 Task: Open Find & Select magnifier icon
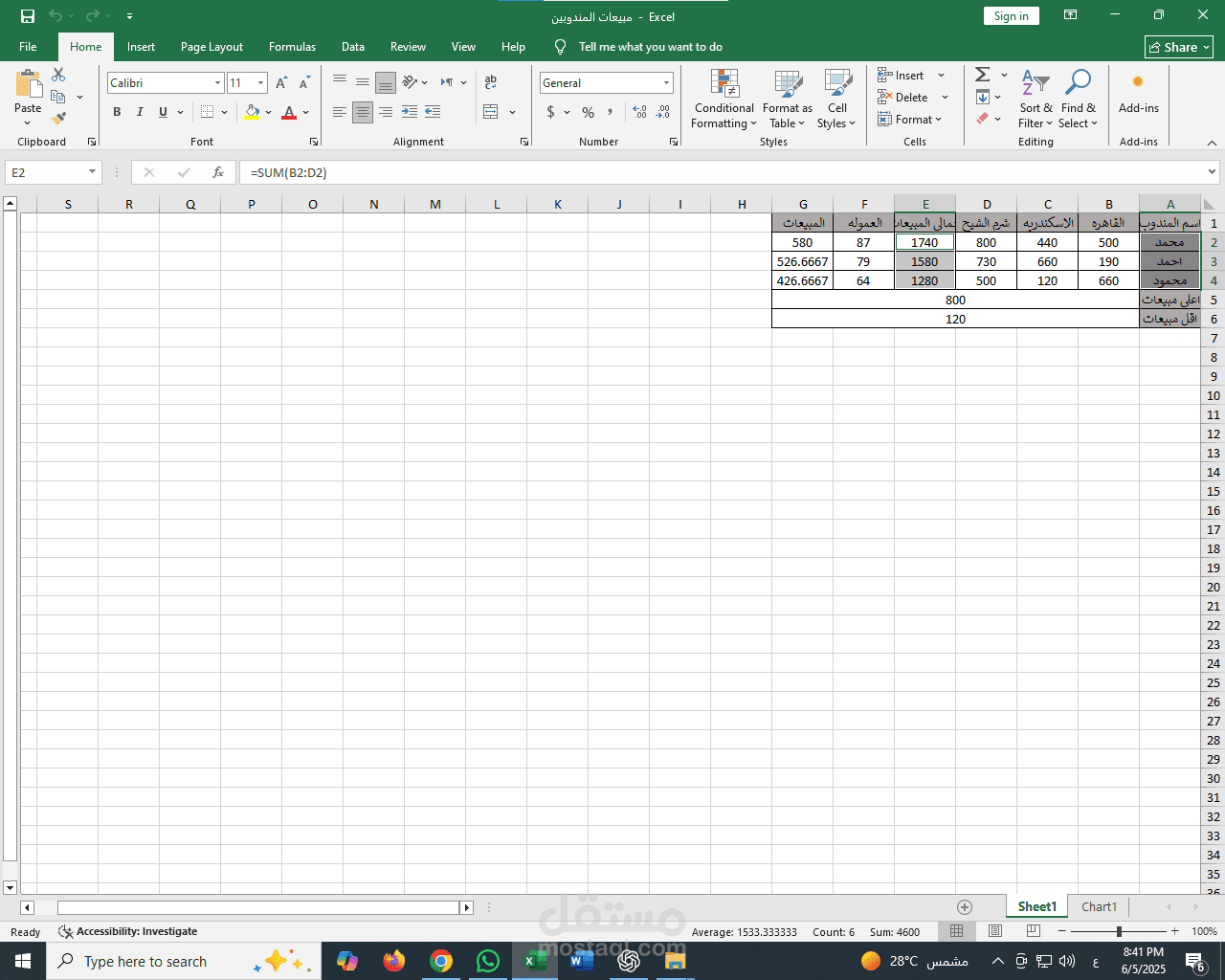pos(1079,82)
